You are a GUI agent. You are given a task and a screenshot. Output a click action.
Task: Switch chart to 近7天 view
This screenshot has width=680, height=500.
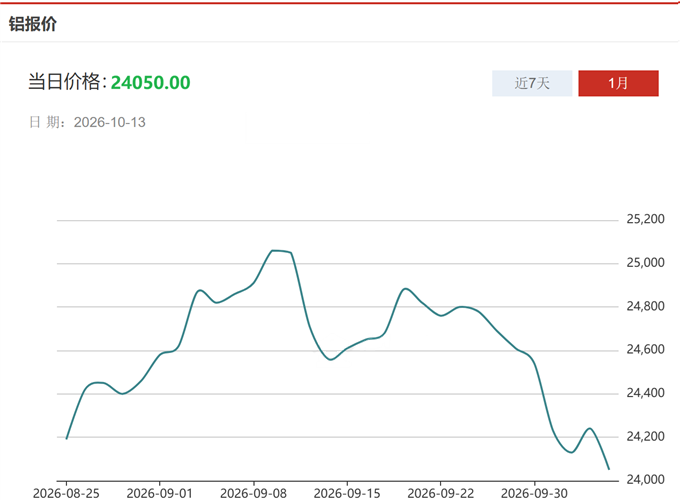532,83
